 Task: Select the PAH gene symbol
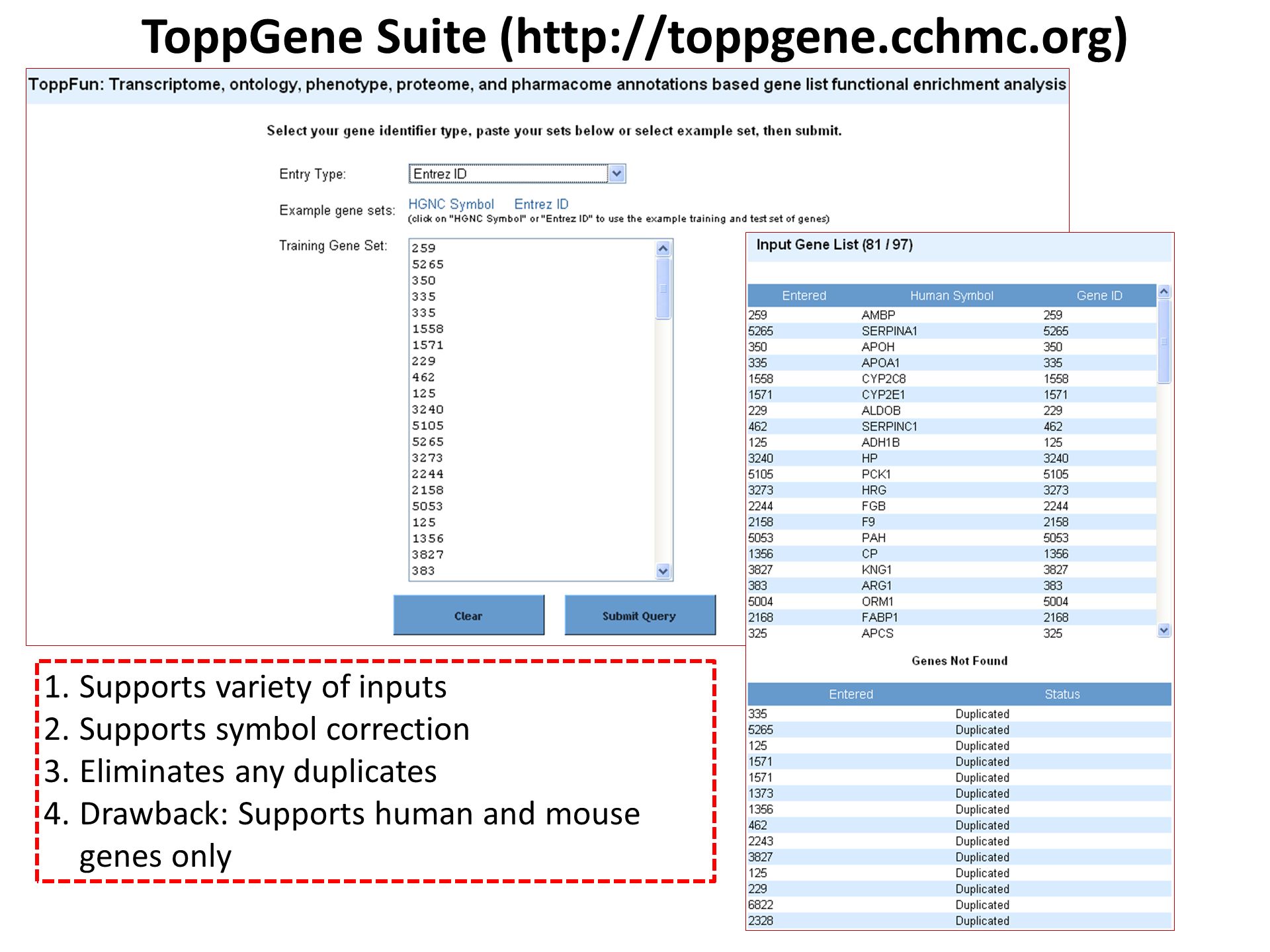(873, 537)
